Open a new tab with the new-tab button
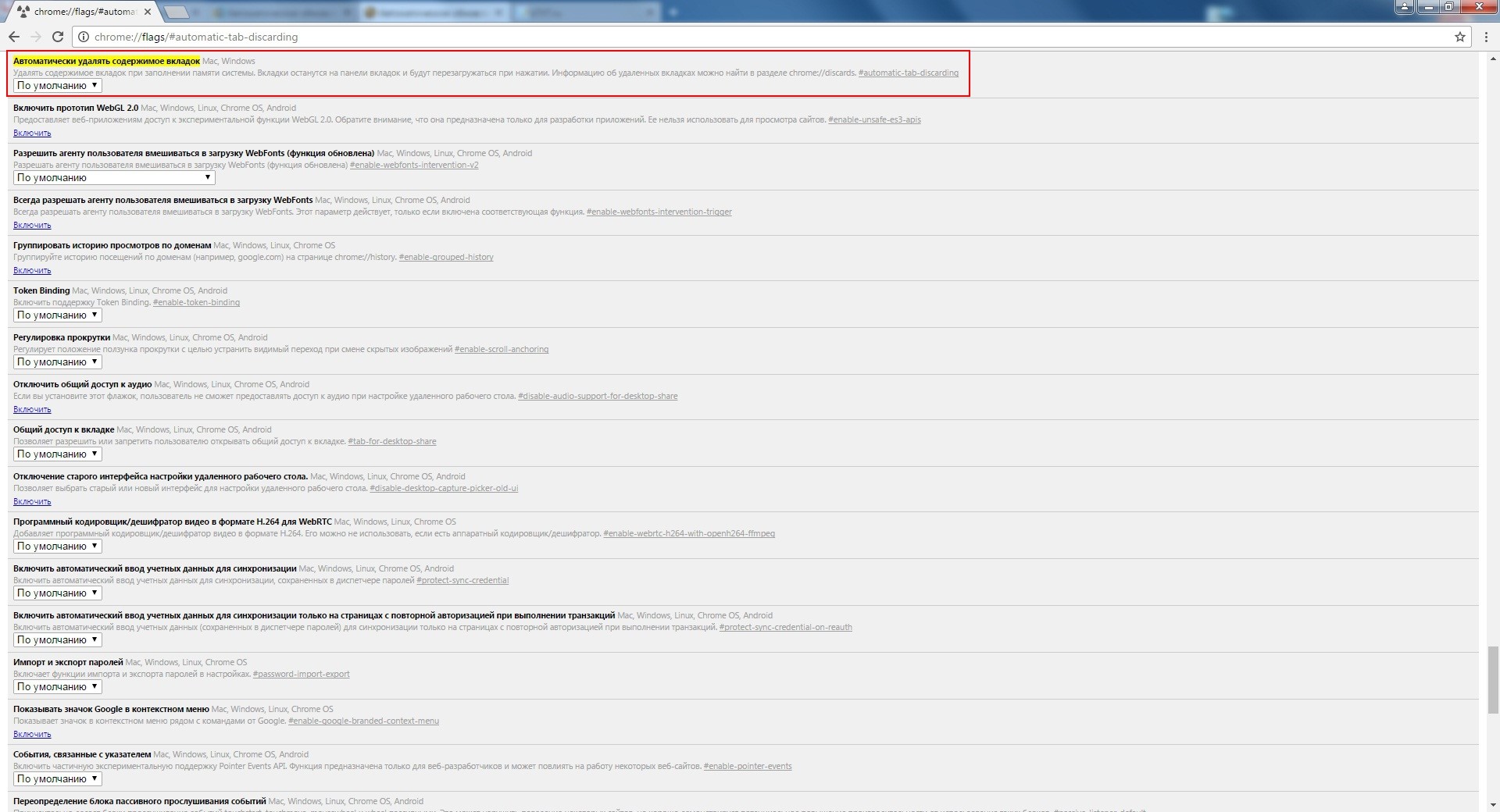The width and height of the screenshot is (1500, 812). tap(177, 12)
